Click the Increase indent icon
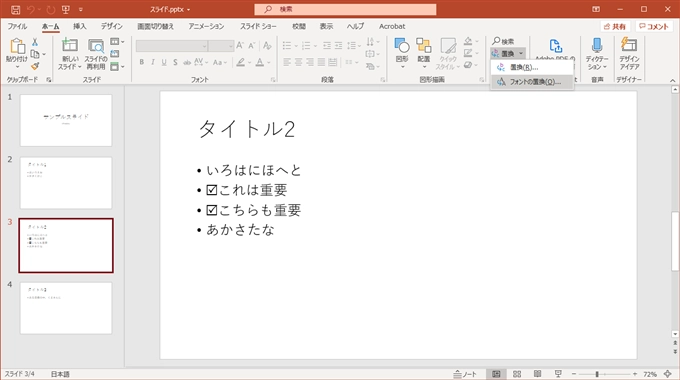Viewport: 680px width, 380px height. (338, 46)
